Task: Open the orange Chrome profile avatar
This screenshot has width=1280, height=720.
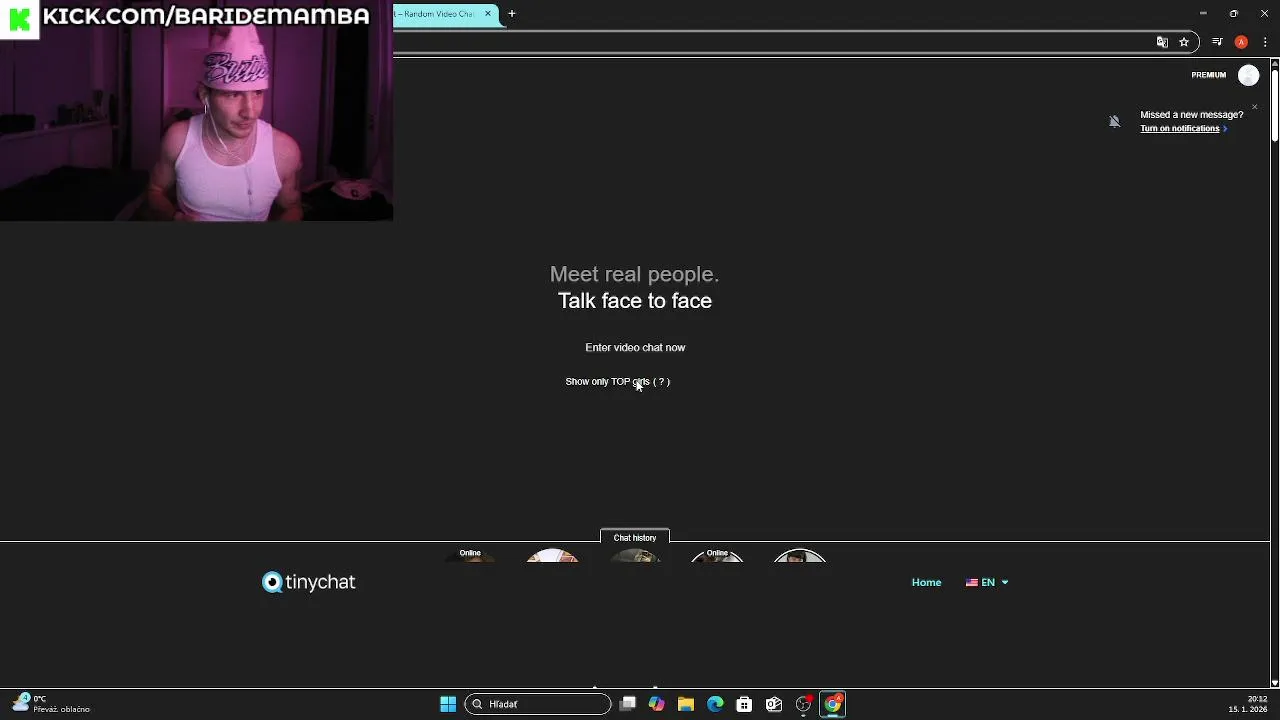Action: click(1241, 42)
